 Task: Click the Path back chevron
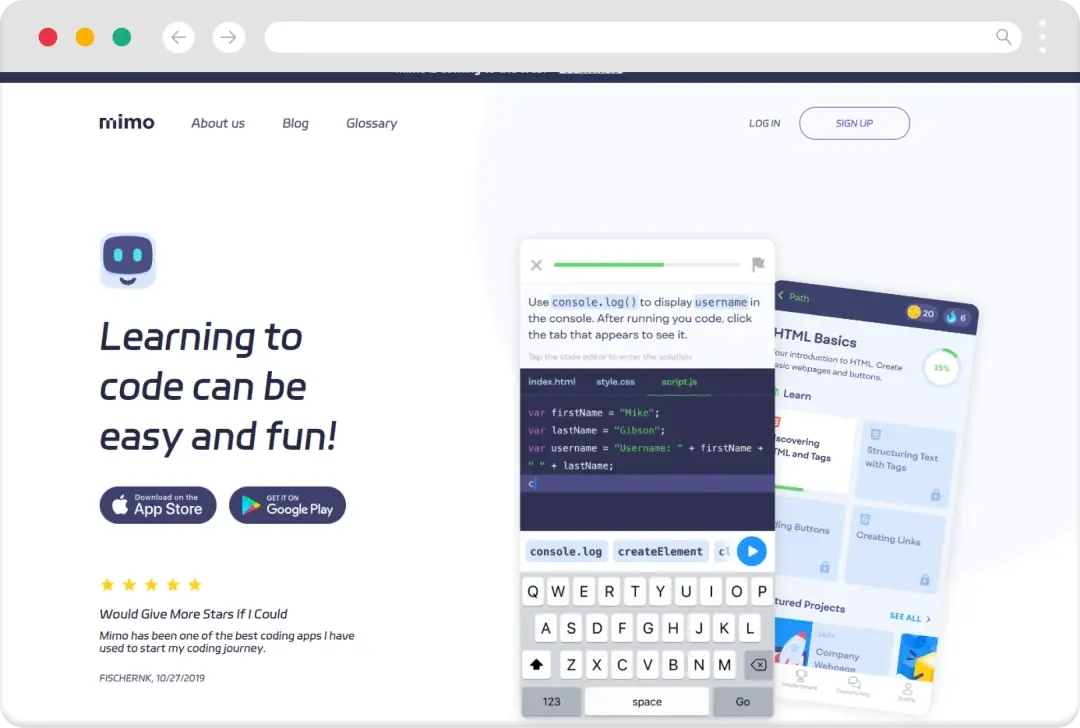(x=781, y=295)
